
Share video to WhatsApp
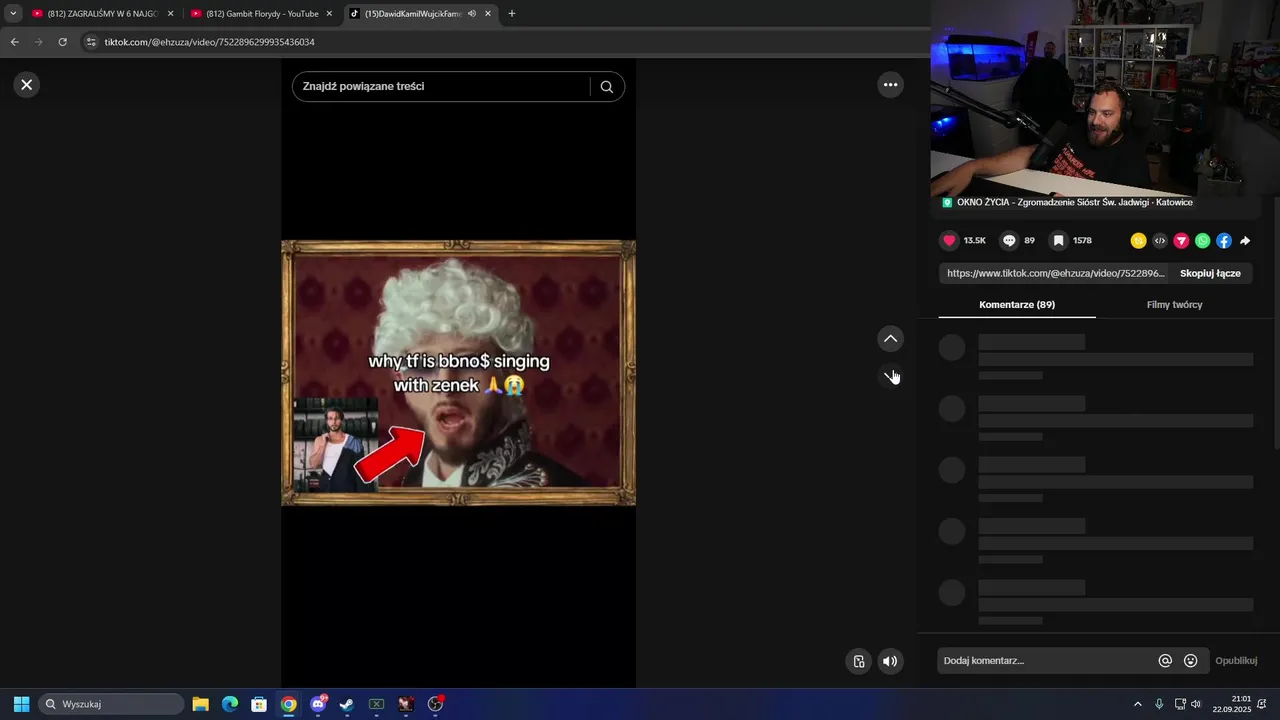[x=1202, y=241]
